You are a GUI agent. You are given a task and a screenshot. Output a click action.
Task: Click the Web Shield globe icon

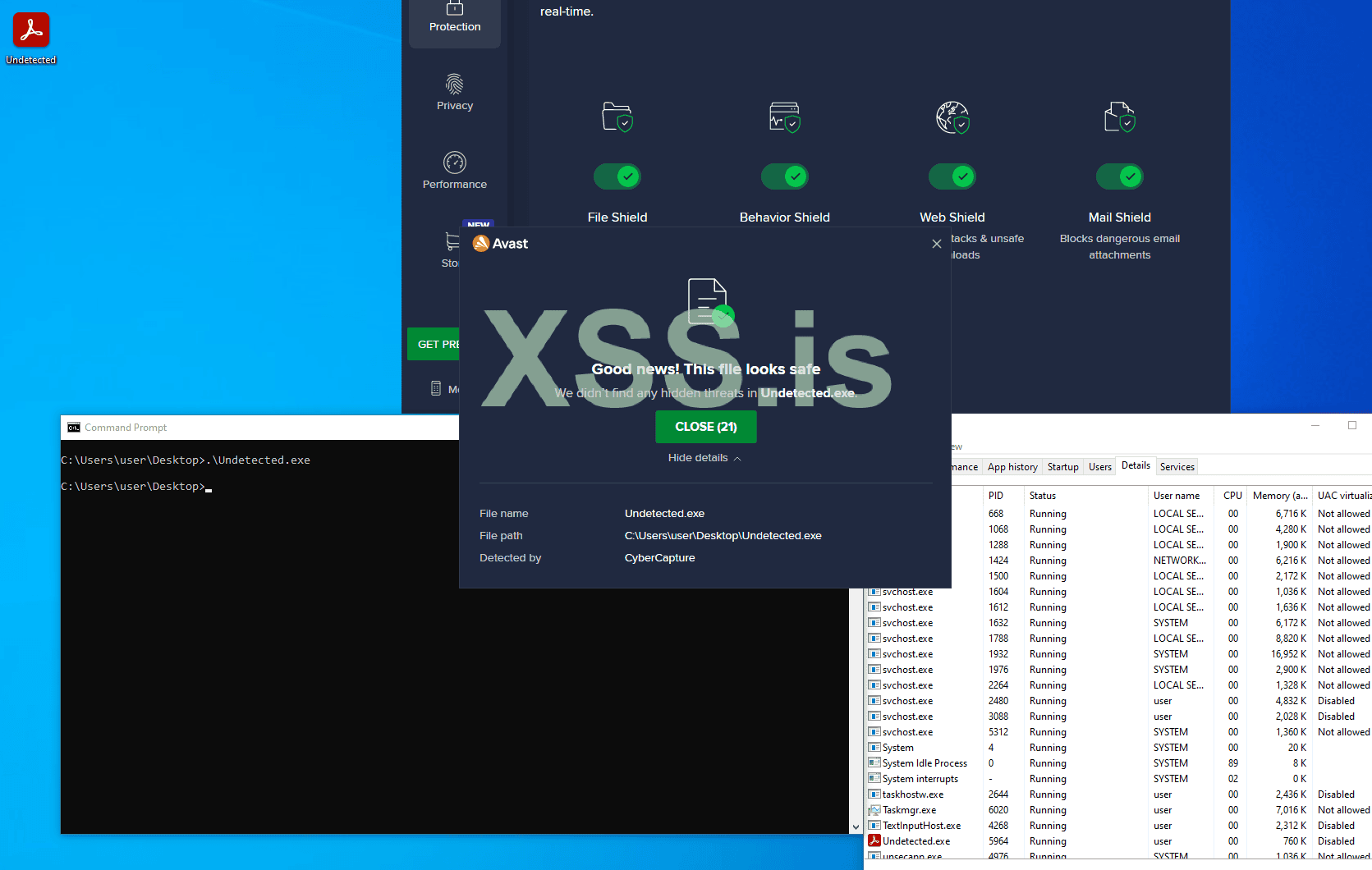(x=952, y=117)
